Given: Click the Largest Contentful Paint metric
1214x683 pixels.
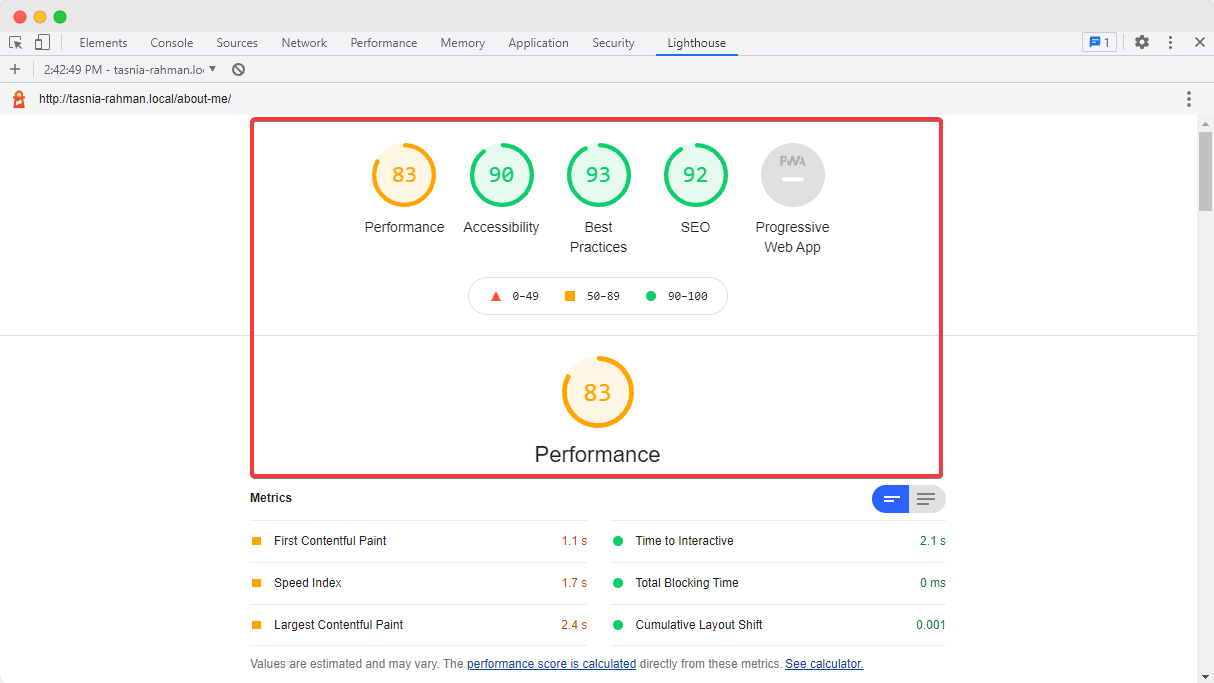Looking at the screenshot, I should (418, 625).
